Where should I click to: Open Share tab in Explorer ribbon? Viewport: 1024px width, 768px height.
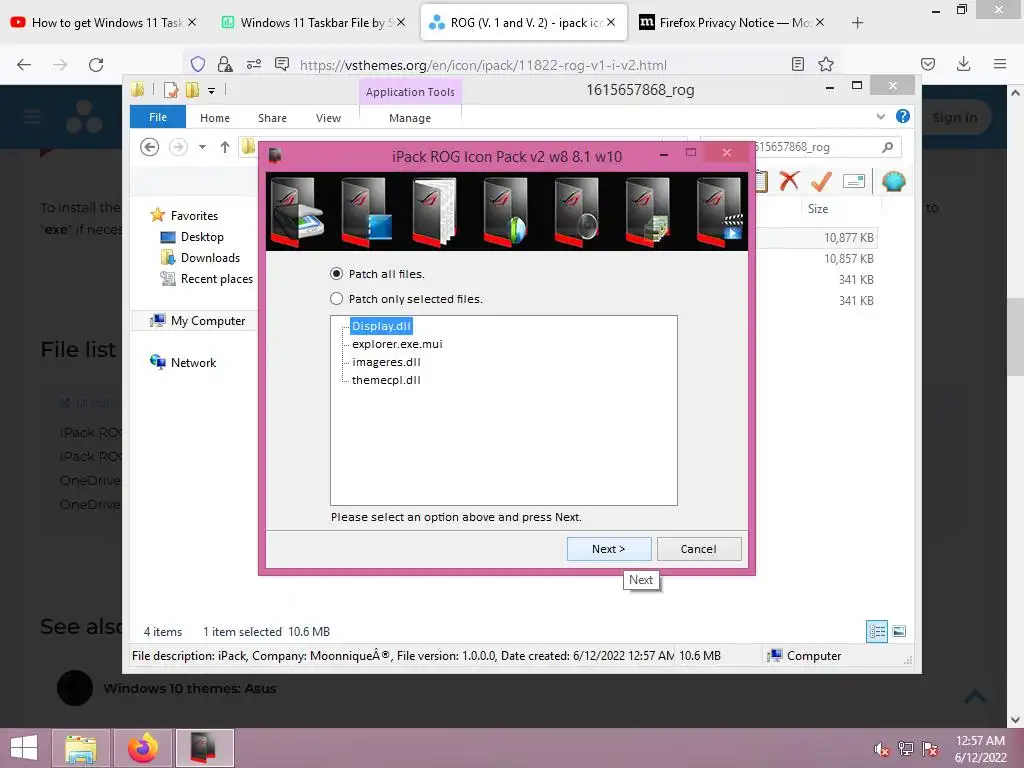[x=272, y=118]
